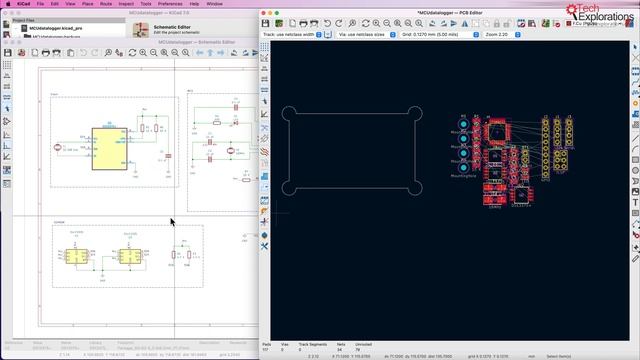640x360 pixels.
Task: Open Plot dialog in PCB Editor toolbar
Action: [x=314, y=24]
